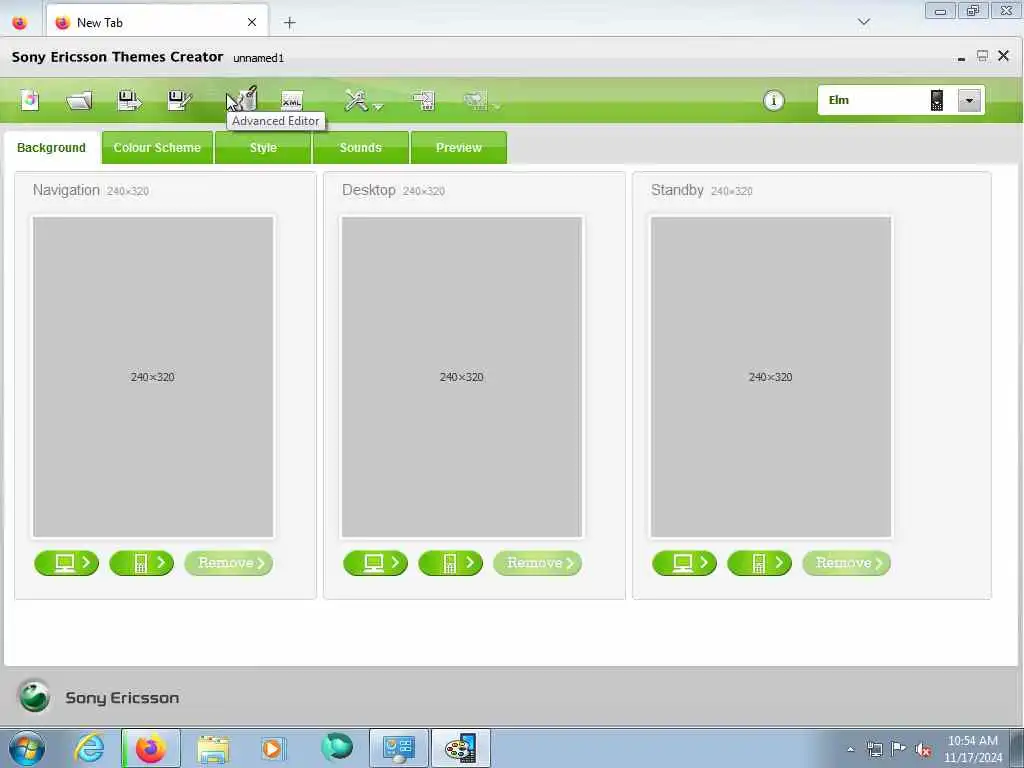Open a theme file via the folder icon
Viewport: 1024px width, 768px height.
click(x=79, y=101)
